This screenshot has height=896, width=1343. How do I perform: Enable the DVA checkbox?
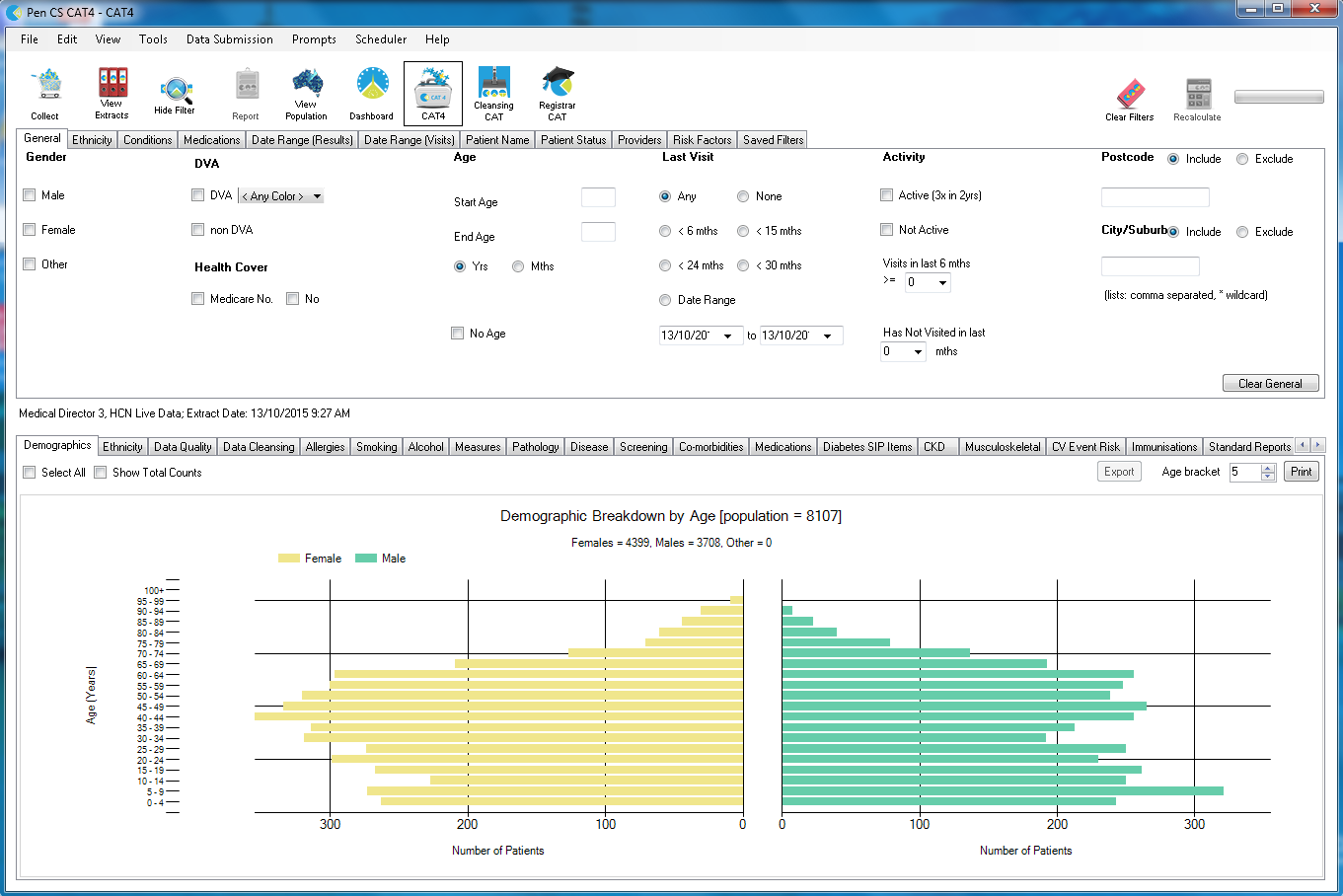(198, 195)
